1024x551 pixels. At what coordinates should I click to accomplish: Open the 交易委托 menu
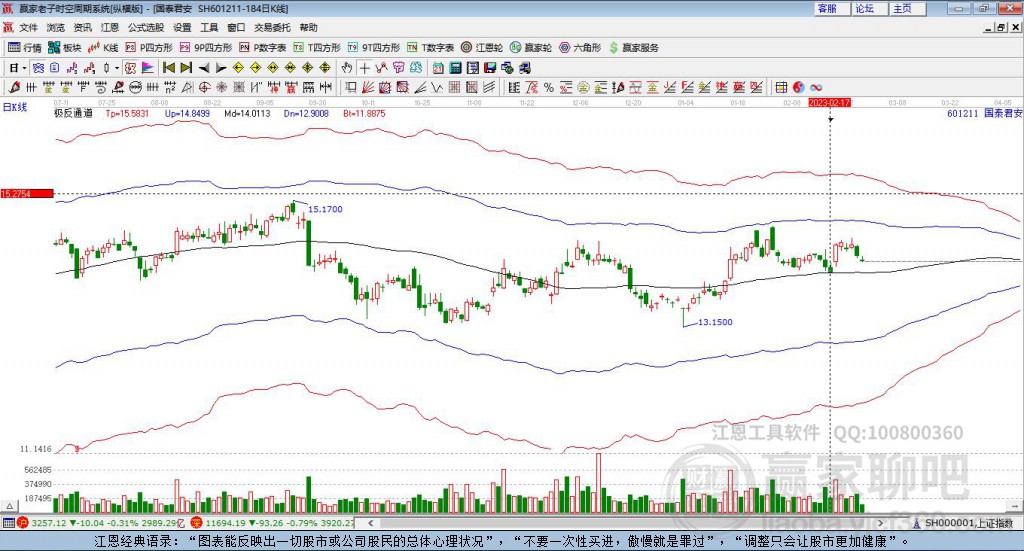coord(272,27)
